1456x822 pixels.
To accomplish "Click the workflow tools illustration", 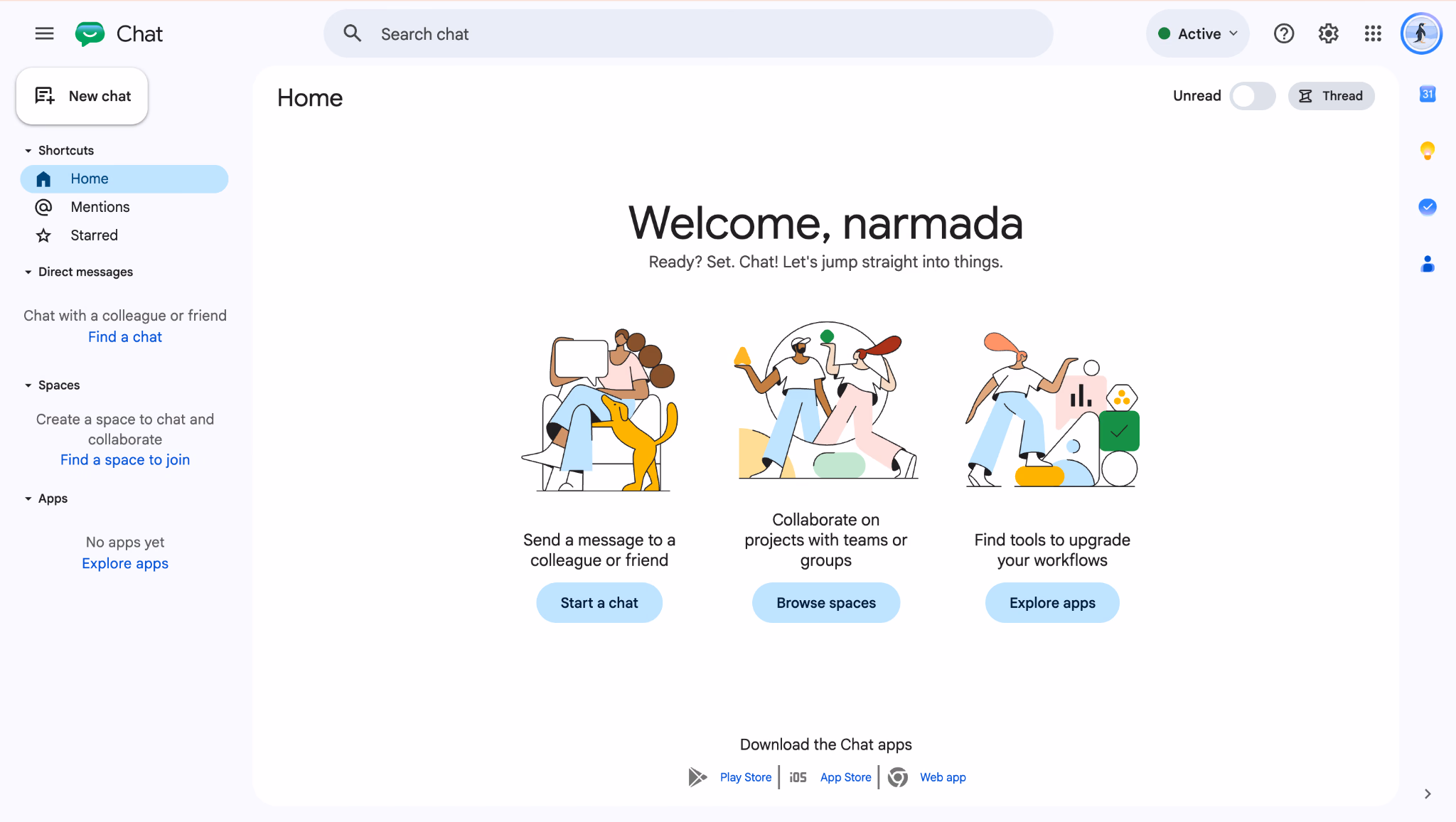I will point(1052,410).
